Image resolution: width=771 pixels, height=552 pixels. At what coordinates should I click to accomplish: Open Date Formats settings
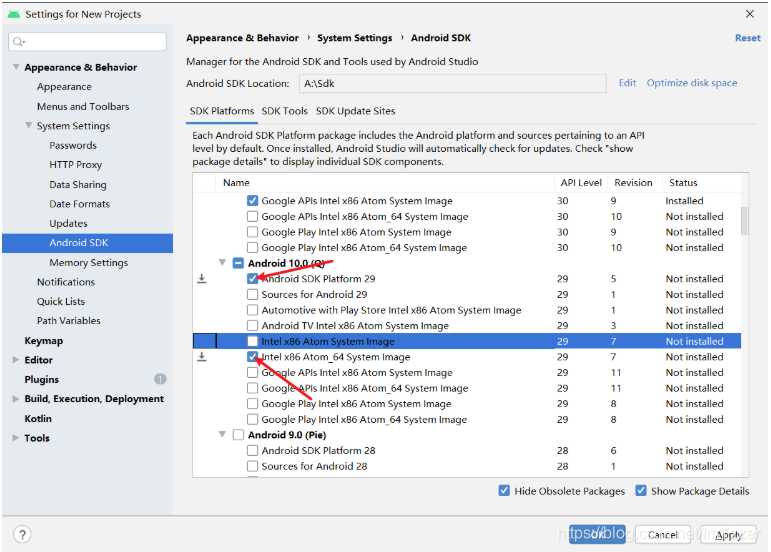[79, 203]
